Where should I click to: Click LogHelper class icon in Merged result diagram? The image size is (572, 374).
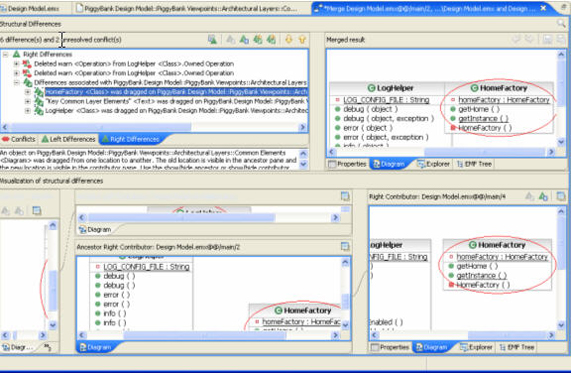point(371,88)
